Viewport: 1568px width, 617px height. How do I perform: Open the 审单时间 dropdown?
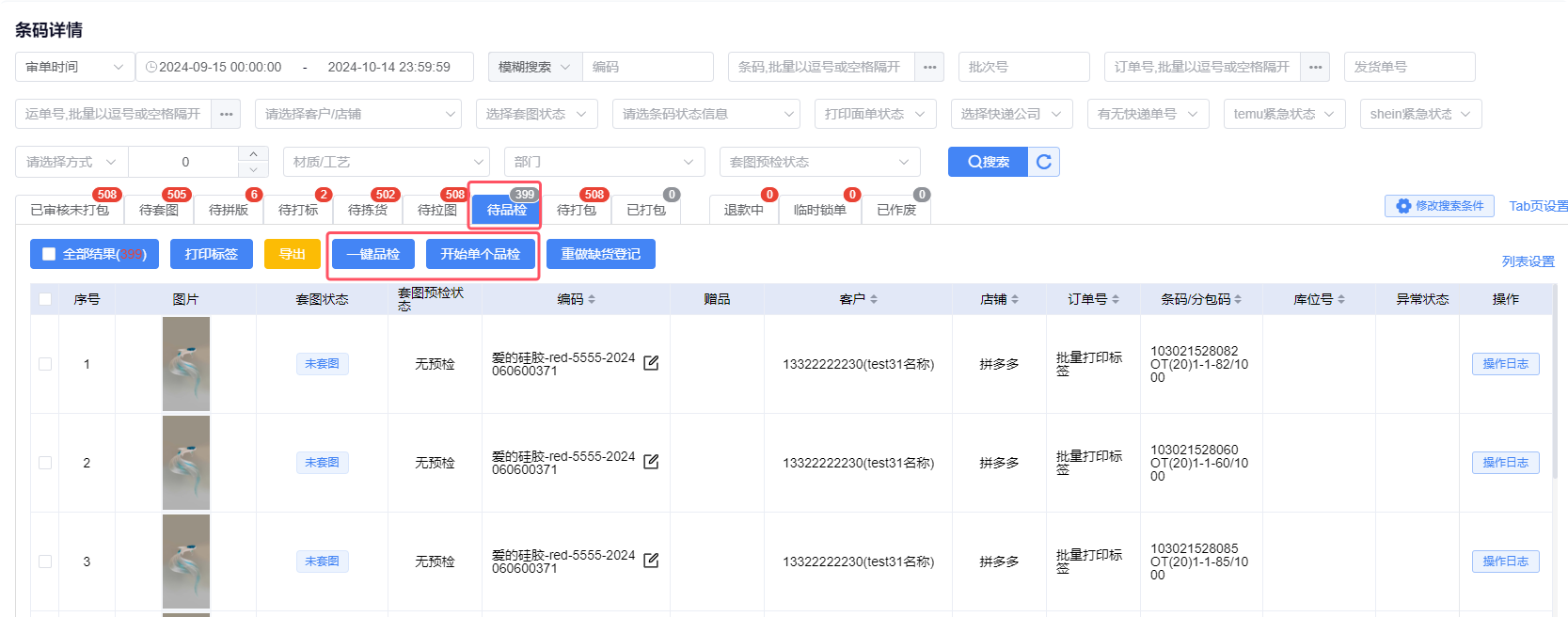(x=75, y=67)
